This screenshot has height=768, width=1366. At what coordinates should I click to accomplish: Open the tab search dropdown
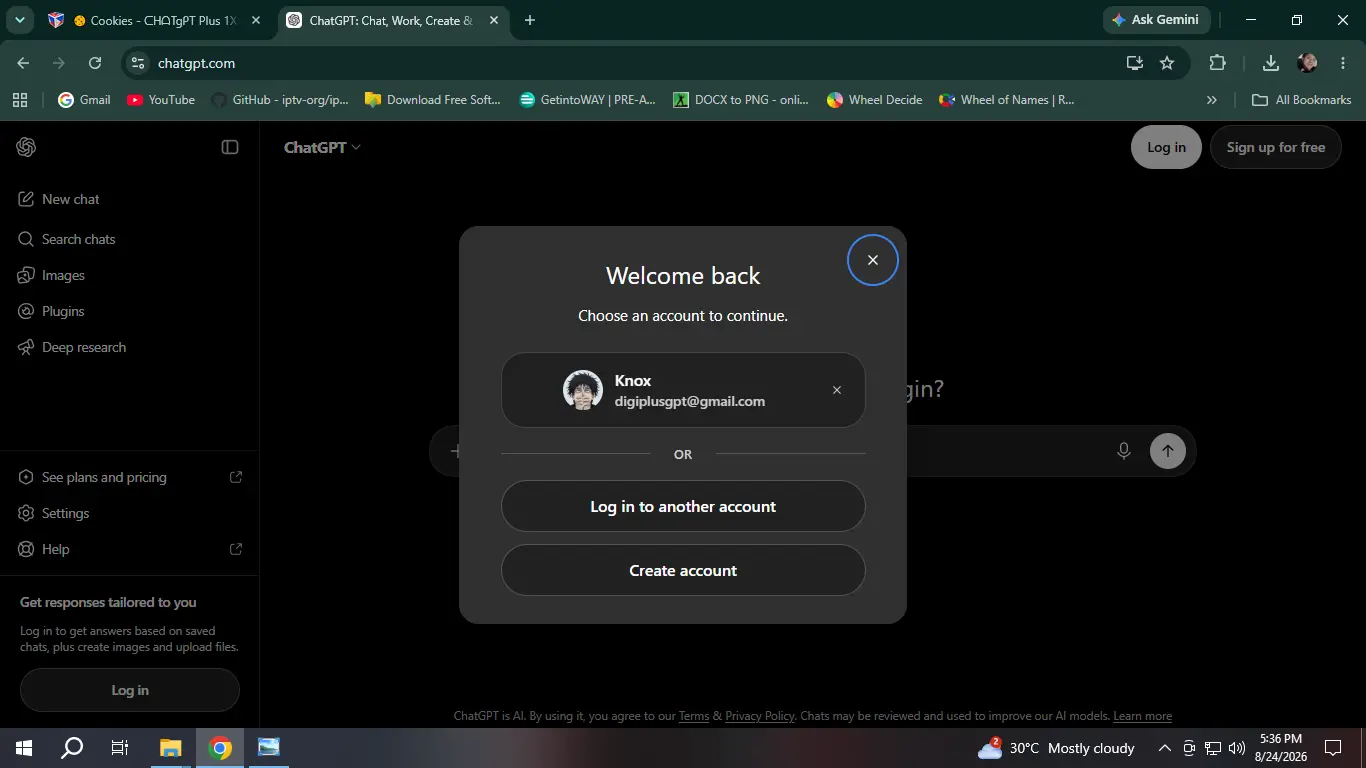19,20
